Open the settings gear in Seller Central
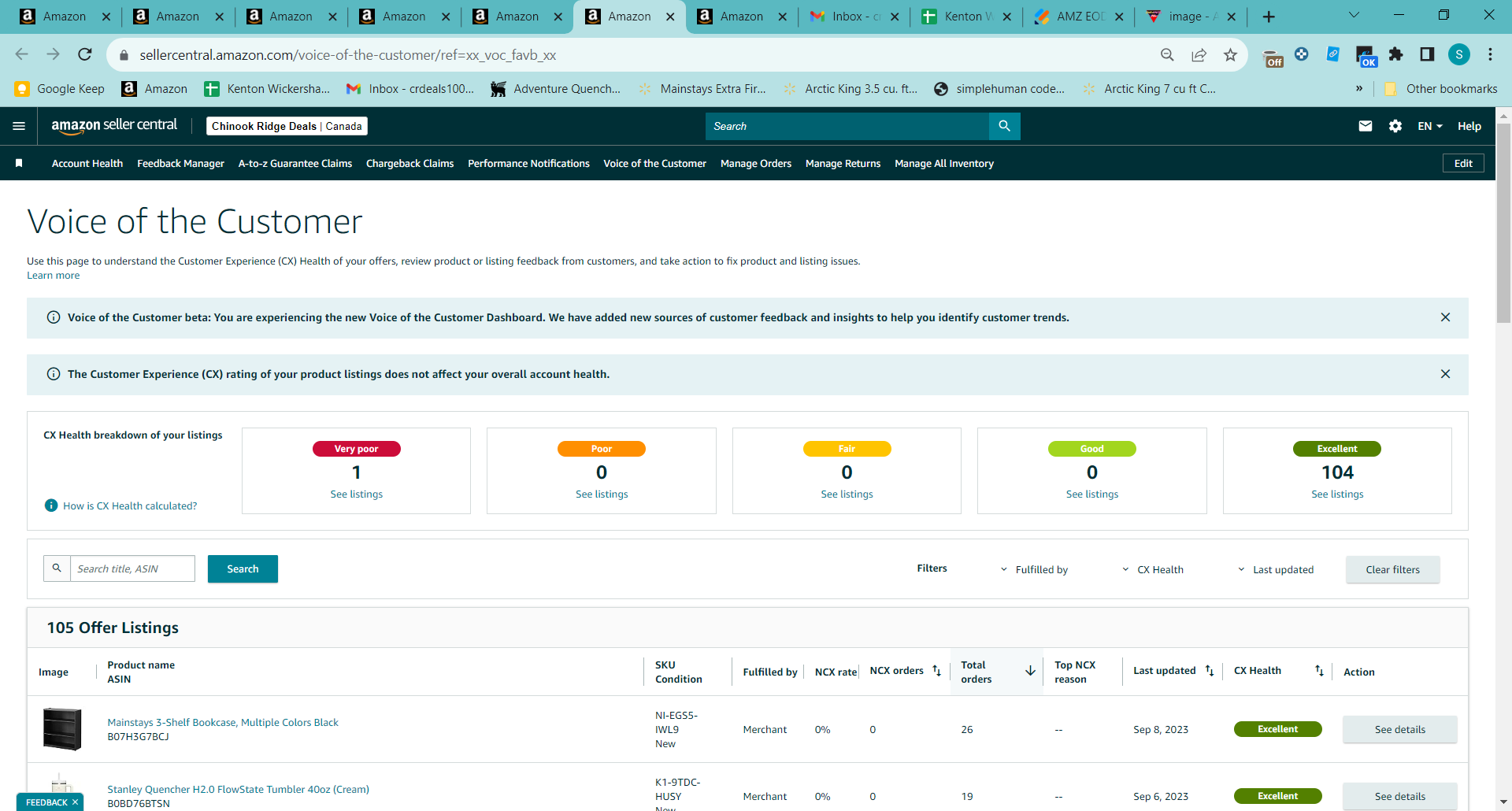Screen dimensions: 1512x811 (x=1395, y=126)
